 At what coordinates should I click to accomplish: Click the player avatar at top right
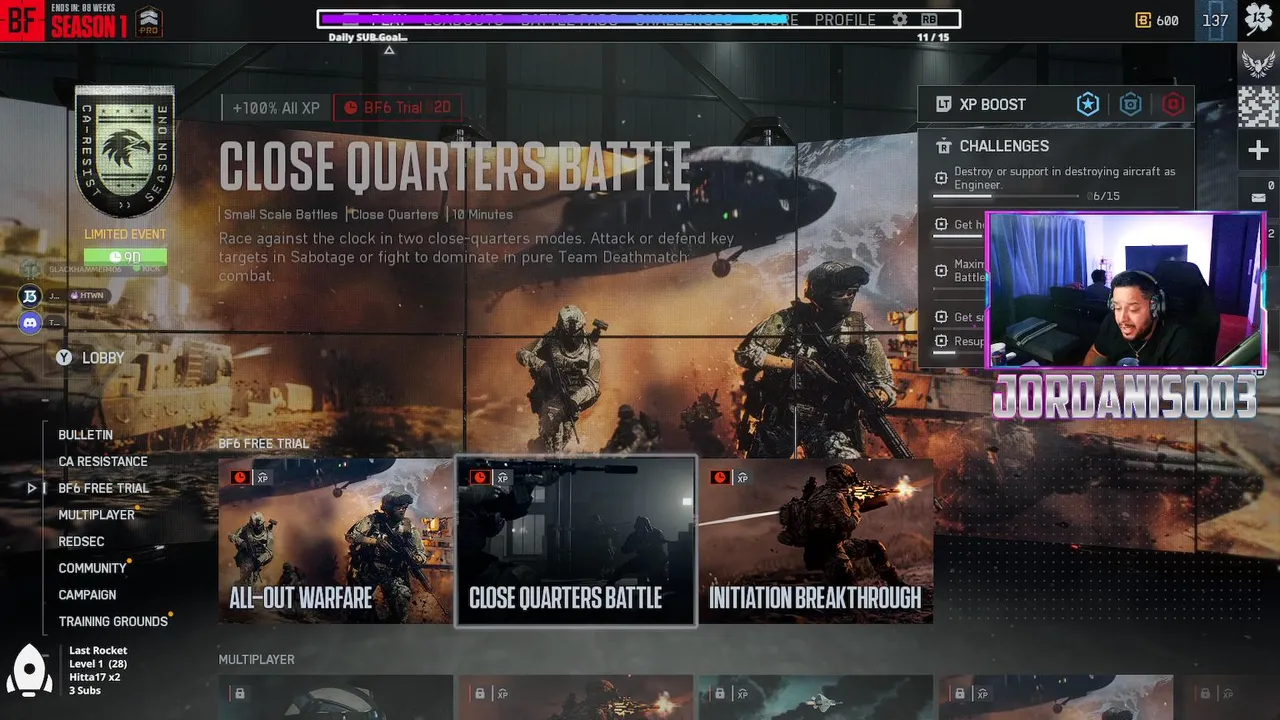pos(1258,19)
